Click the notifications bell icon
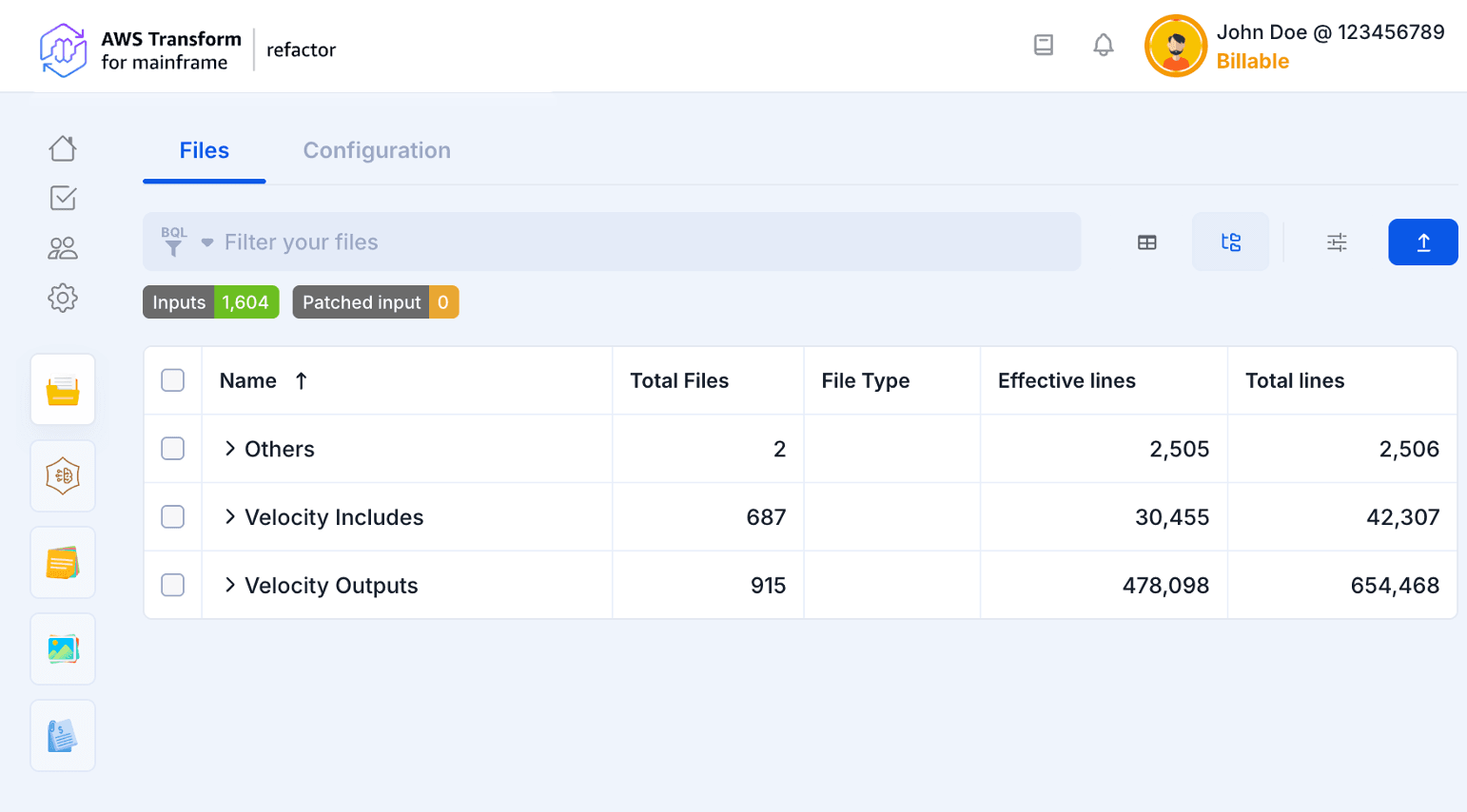This screenshot has width=1467, height=812. click(1103, 45)
